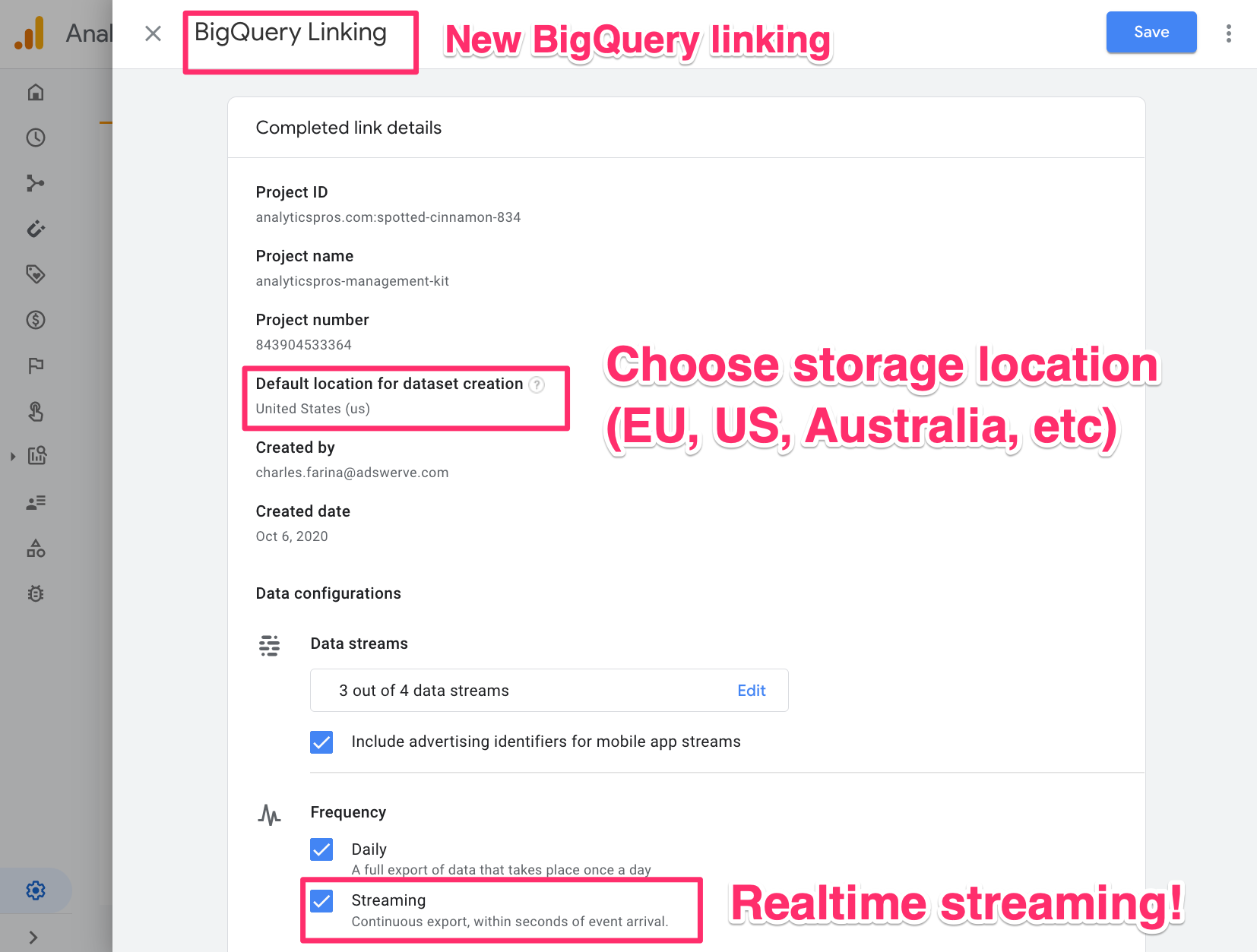Save the BigQuery link
This screenshot has width=1257, height=952.
pos(1151,32)
